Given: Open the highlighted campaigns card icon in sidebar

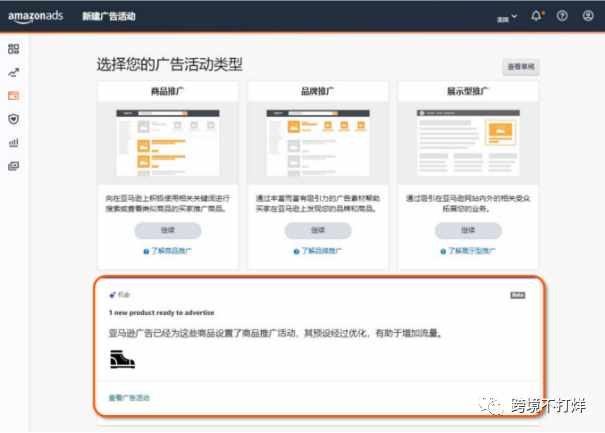Looking at the screenshot, I should [14, 95].
